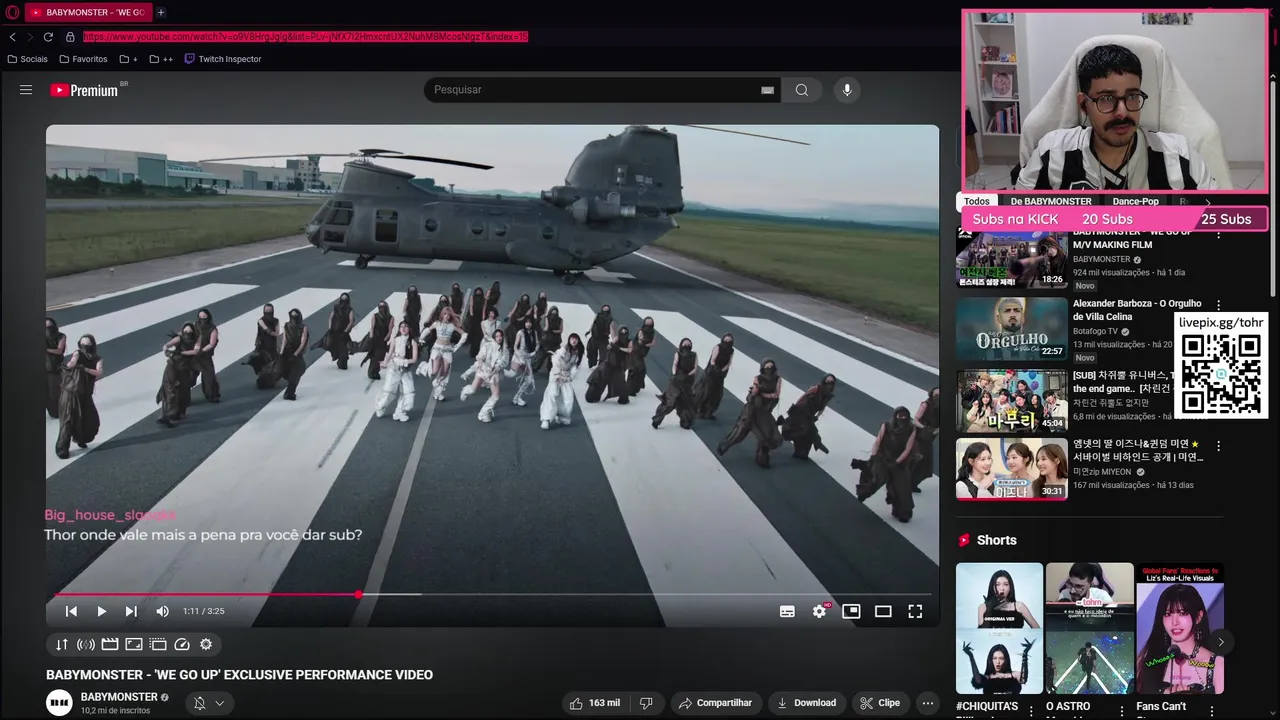Mute the video volume
The width and height of the screenshot is (1280, 720).
pos(162,611)
